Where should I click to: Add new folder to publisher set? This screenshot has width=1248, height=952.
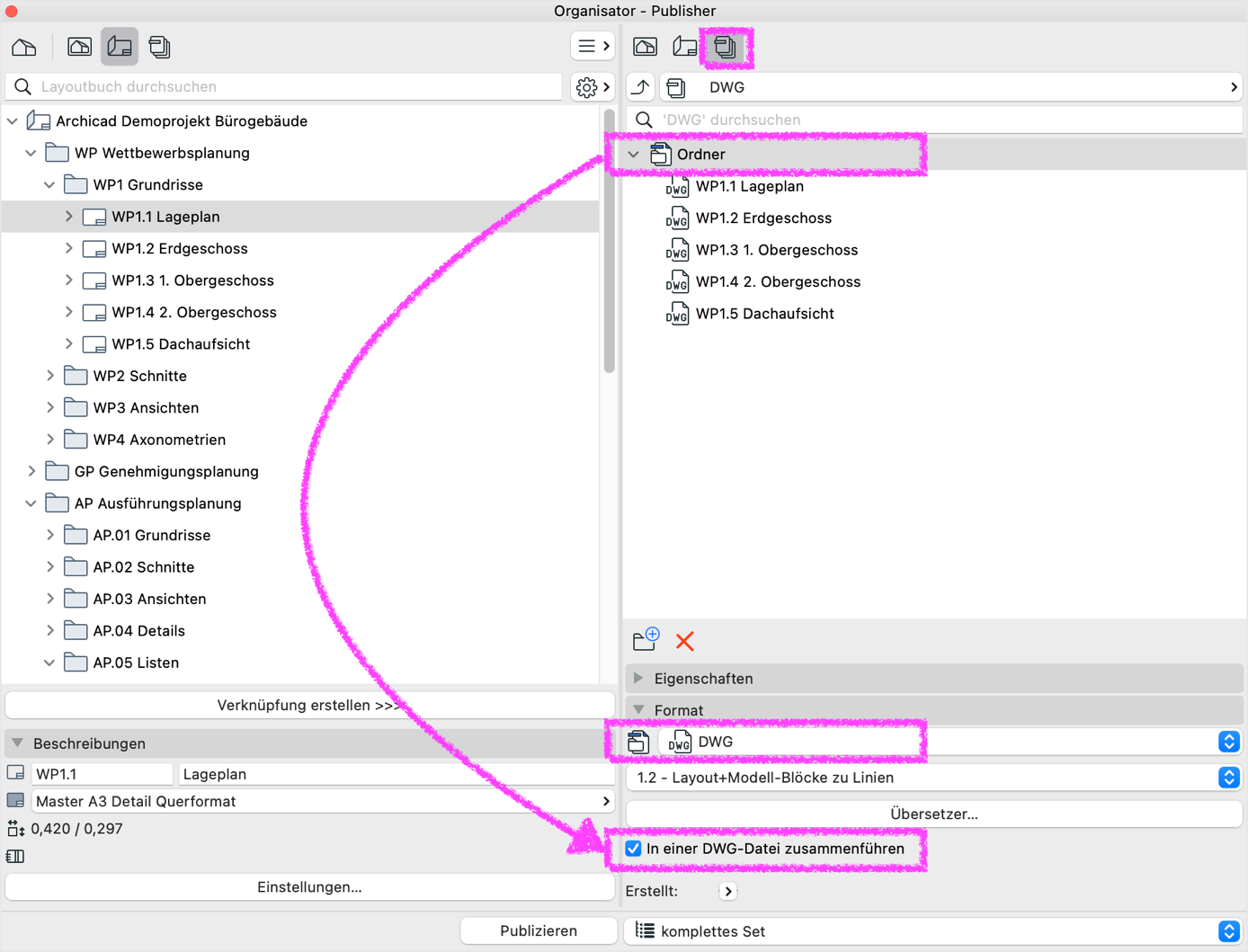click(646, 641)
